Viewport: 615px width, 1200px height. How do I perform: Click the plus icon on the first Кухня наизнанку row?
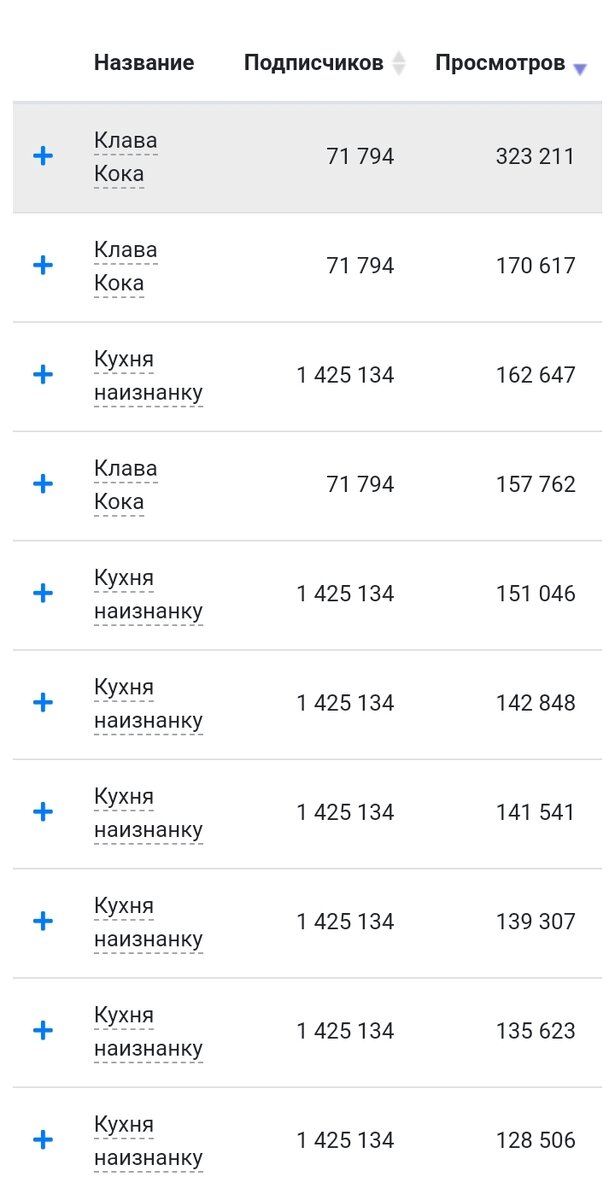[x=43, y=375]
